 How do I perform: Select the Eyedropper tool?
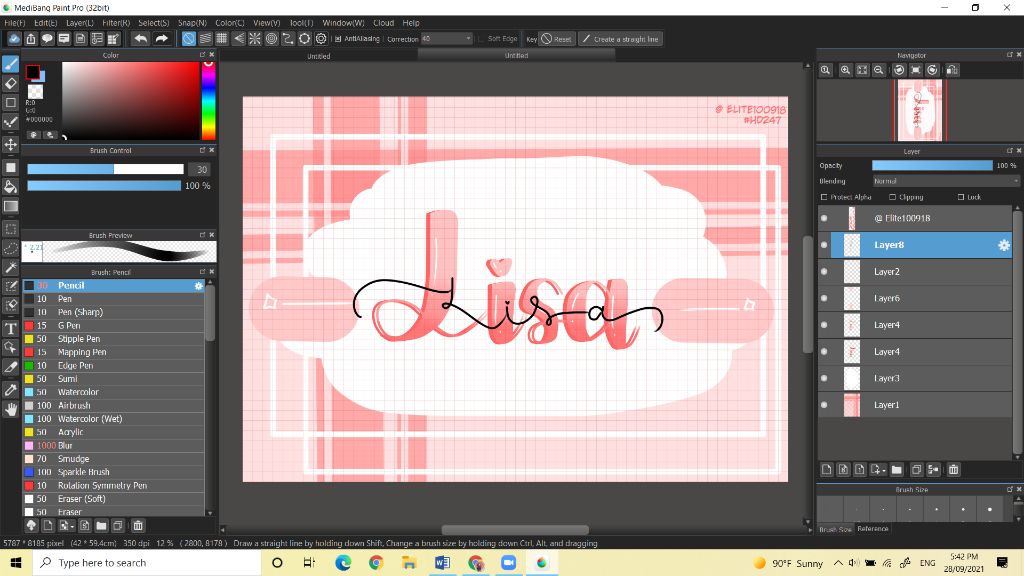tap(10, 390)
